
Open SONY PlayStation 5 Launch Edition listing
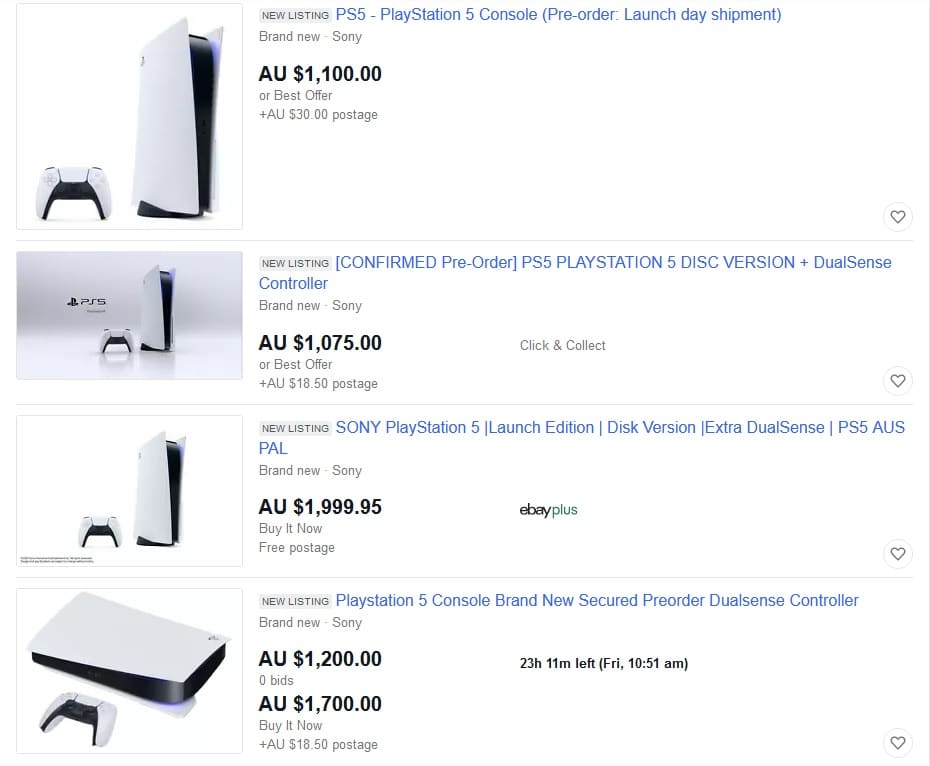pos(619,428)
